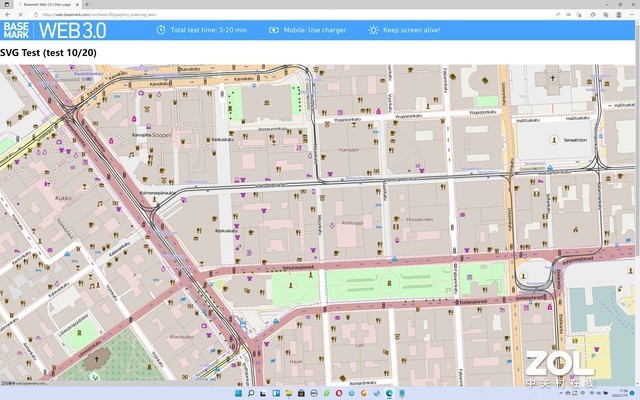Select the Basemark Web 3.0 Main page tab
Image resolution: width=640 pixels, height=400 pixels.
click(x=48, y=4)
